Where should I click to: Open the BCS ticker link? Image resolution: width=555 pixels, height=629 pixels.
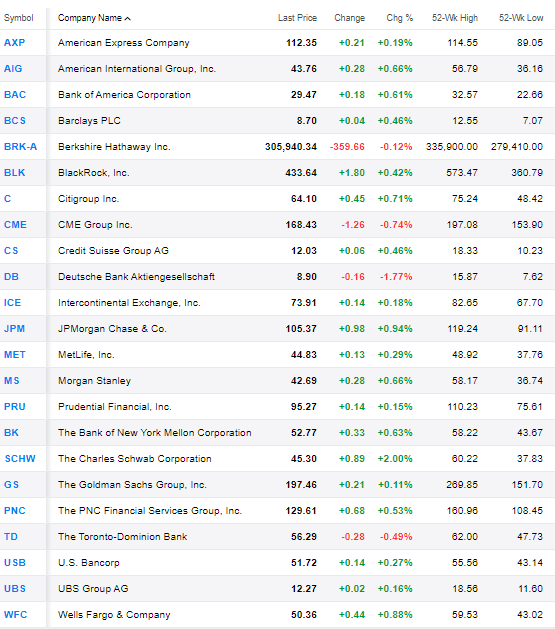click(15, 121)
